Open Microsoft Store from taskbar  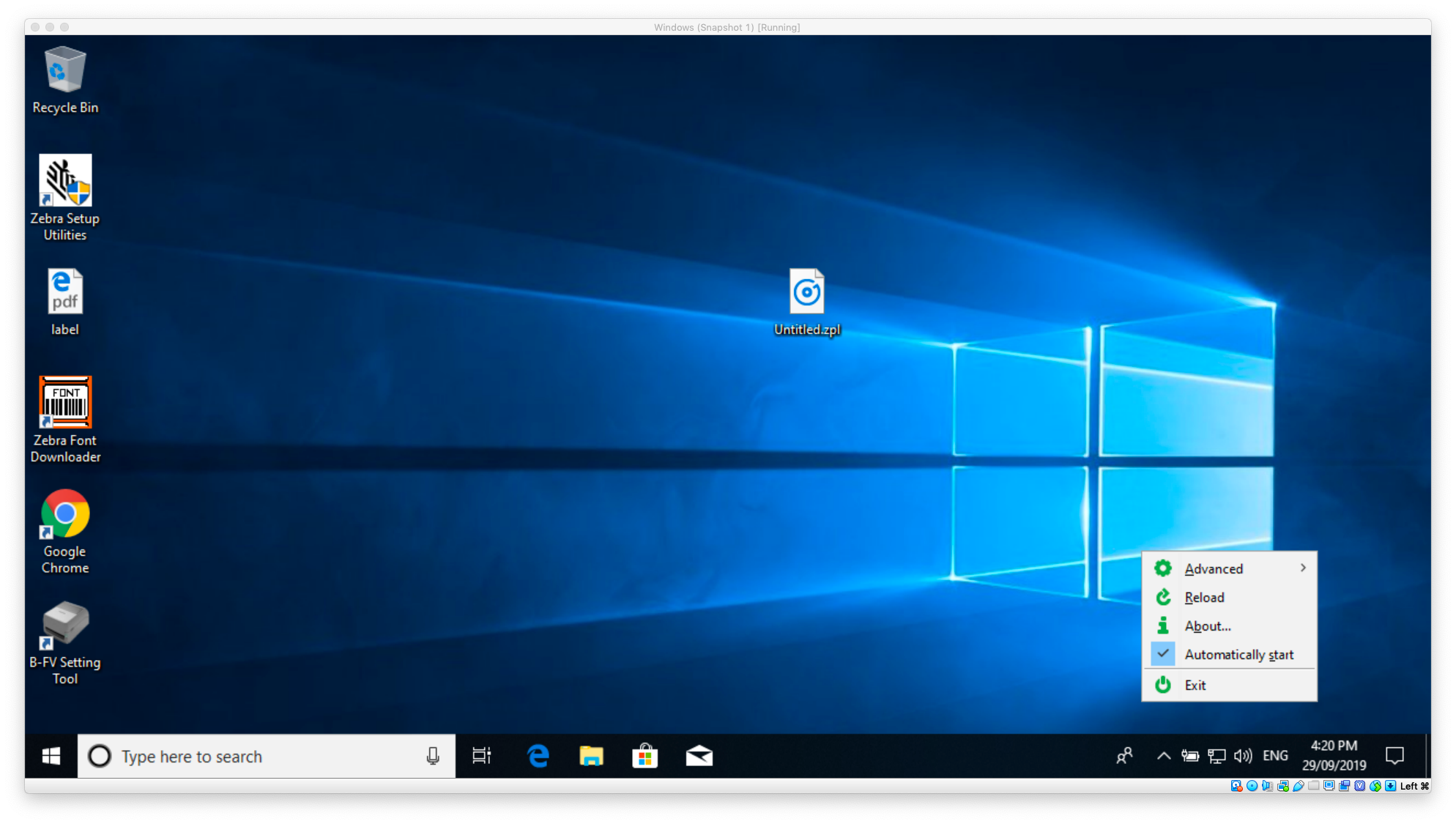[x=645, y=756]
